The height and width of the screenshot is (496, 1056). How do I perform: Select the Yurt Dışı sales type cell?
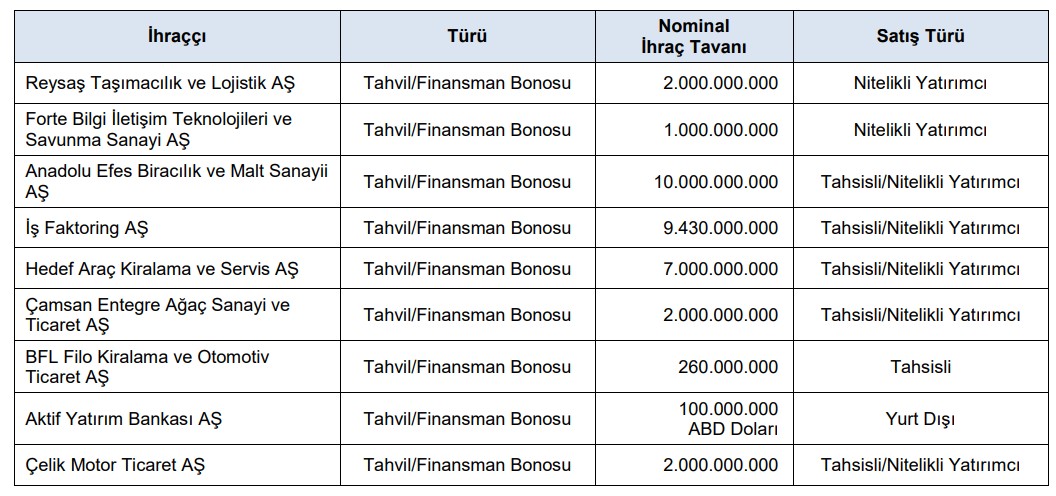pos(920,419)
